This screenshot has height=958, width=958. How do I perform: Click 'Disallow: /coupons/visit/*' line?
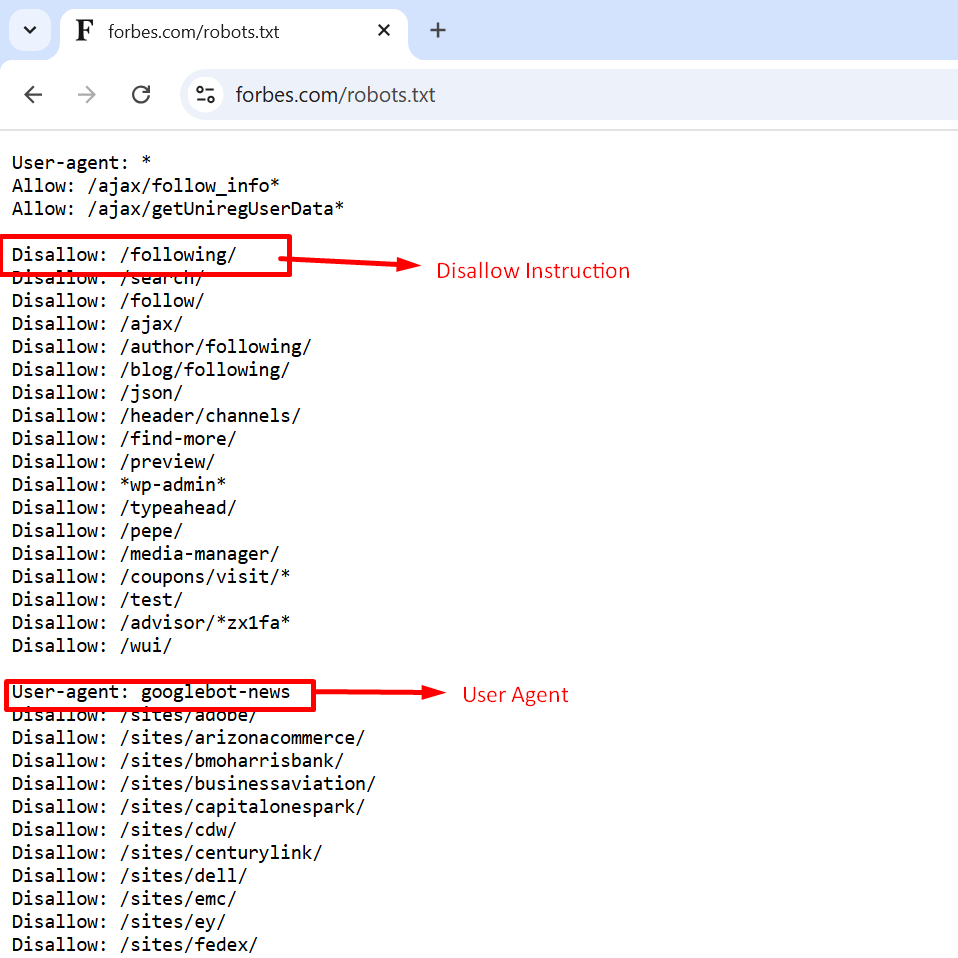(151, 577)
